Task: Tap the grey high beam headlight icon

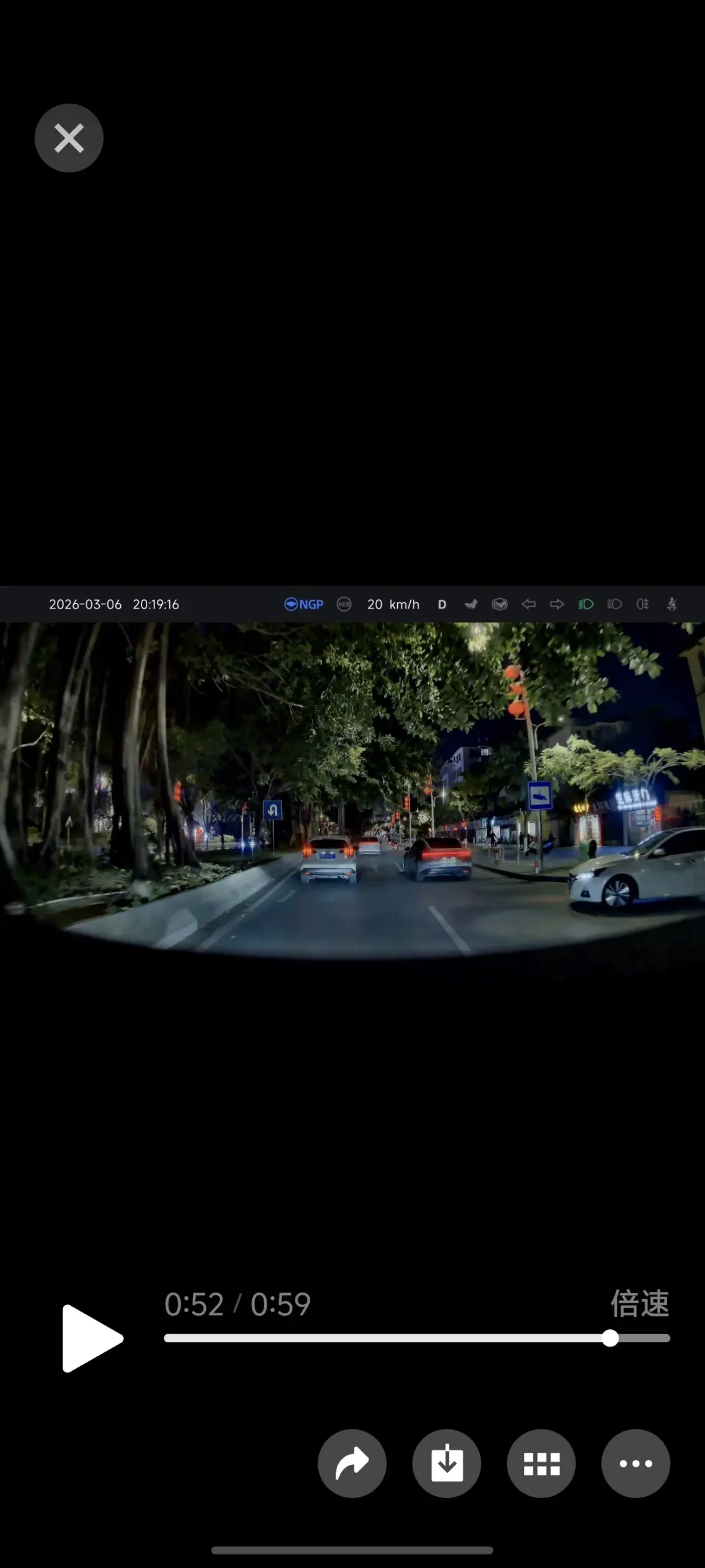Action: (614, 604)
